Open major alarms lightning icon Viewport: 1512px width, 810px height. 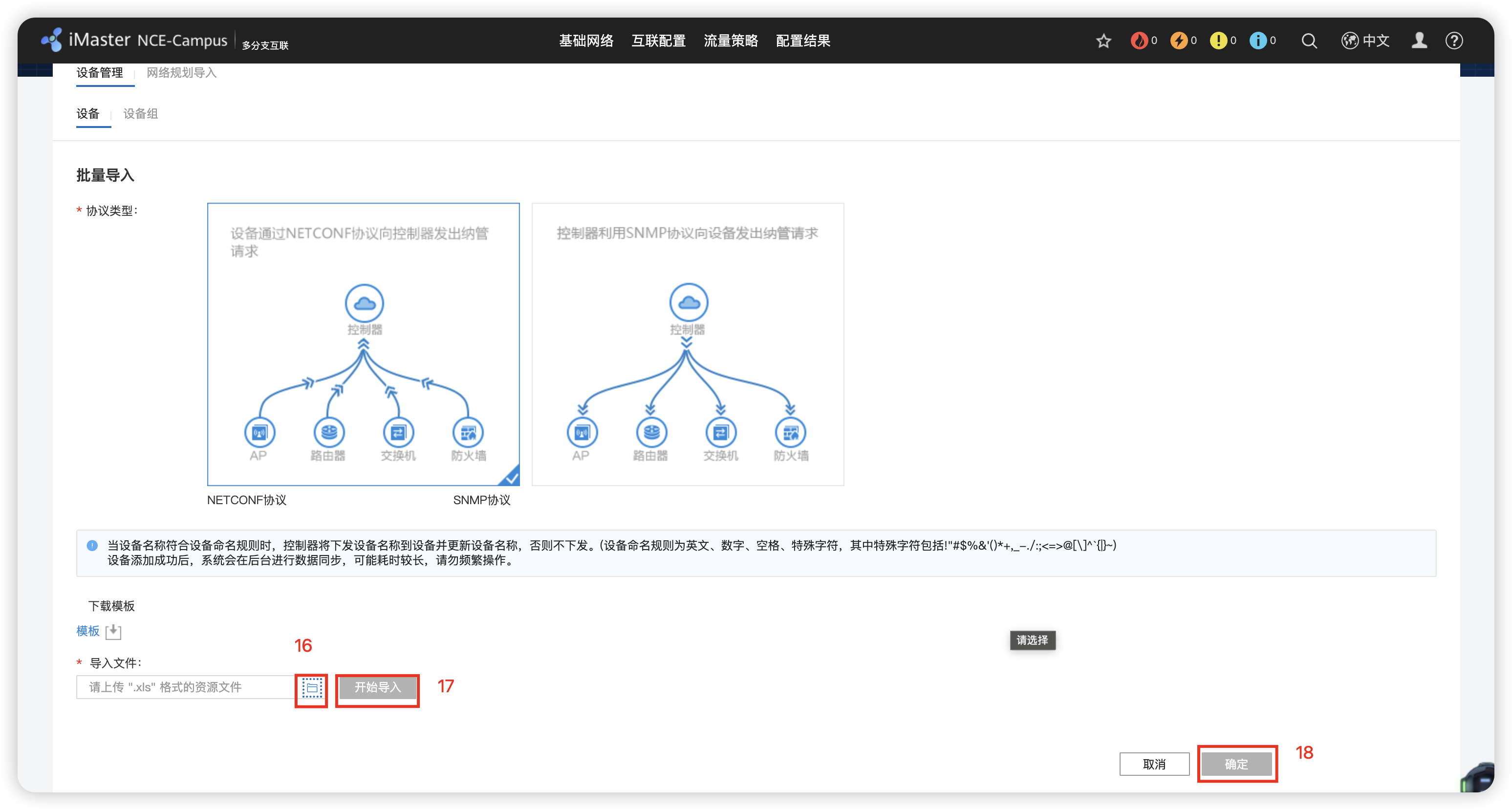pos(1178,41)
